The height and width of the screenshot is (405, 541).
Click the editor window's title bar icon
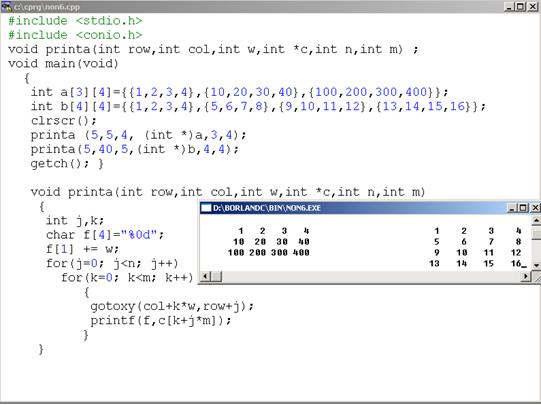click(6, 7)
